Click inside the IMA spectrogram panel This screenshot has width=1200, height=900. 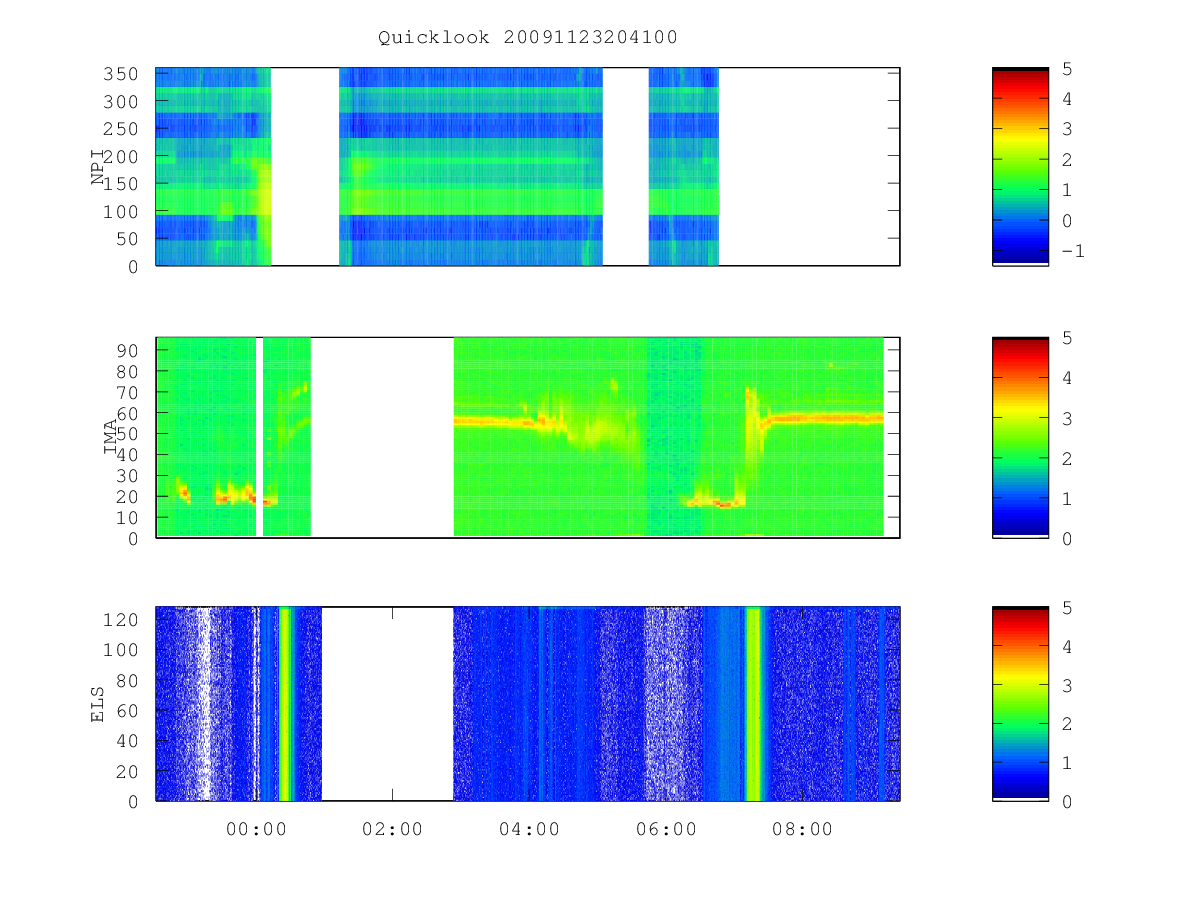pyautogui.click(x=528, y=437)
